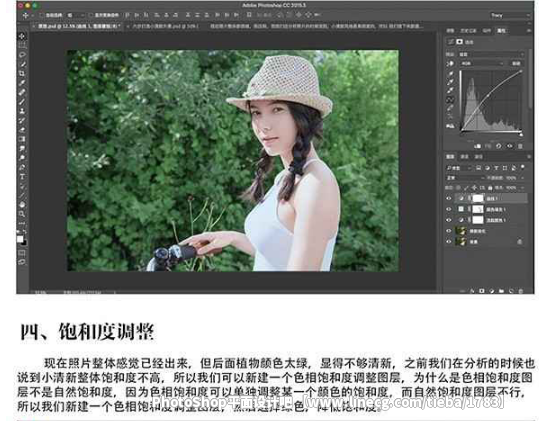Open the Auto-Select target dropdown
The width and height of the screenshot is (560, 421).
(x=76, y=15)
